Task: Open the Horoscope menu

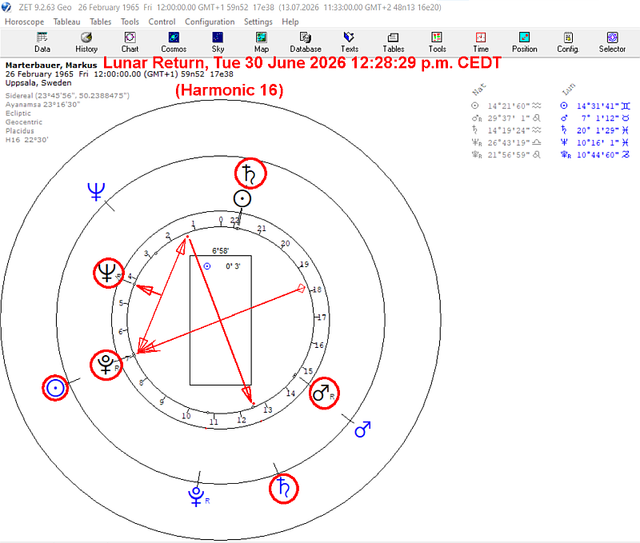Action: (24, 22)
